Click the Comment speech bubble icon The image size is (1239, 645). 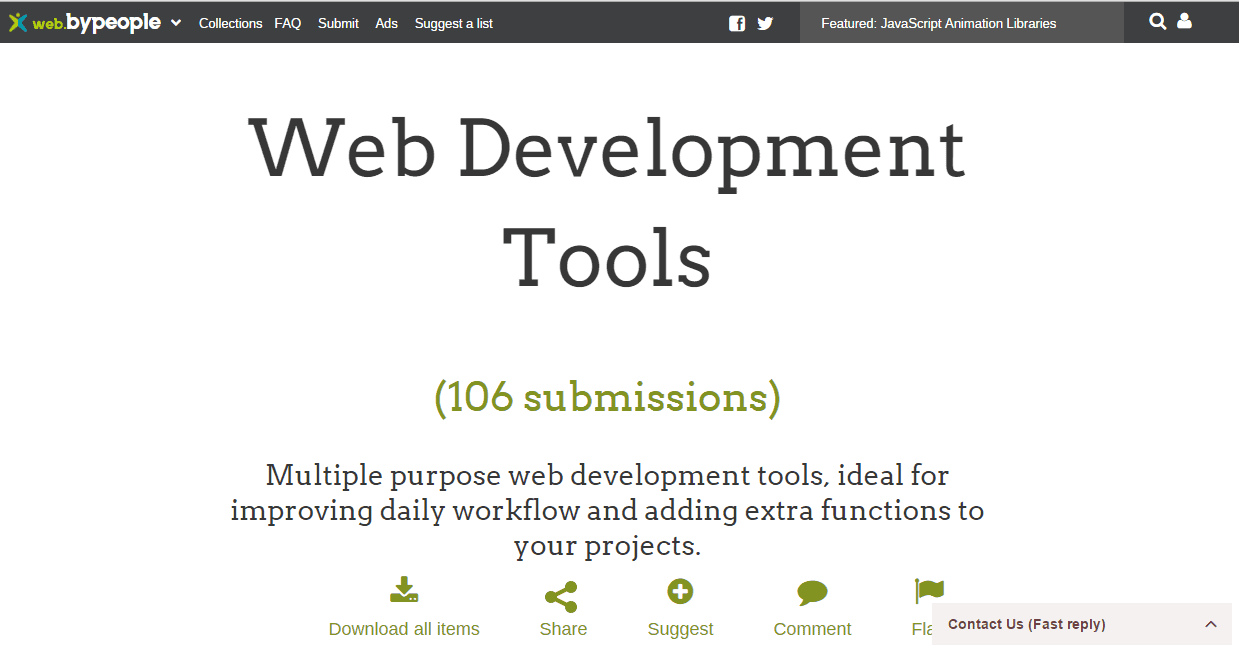[812, 593]
